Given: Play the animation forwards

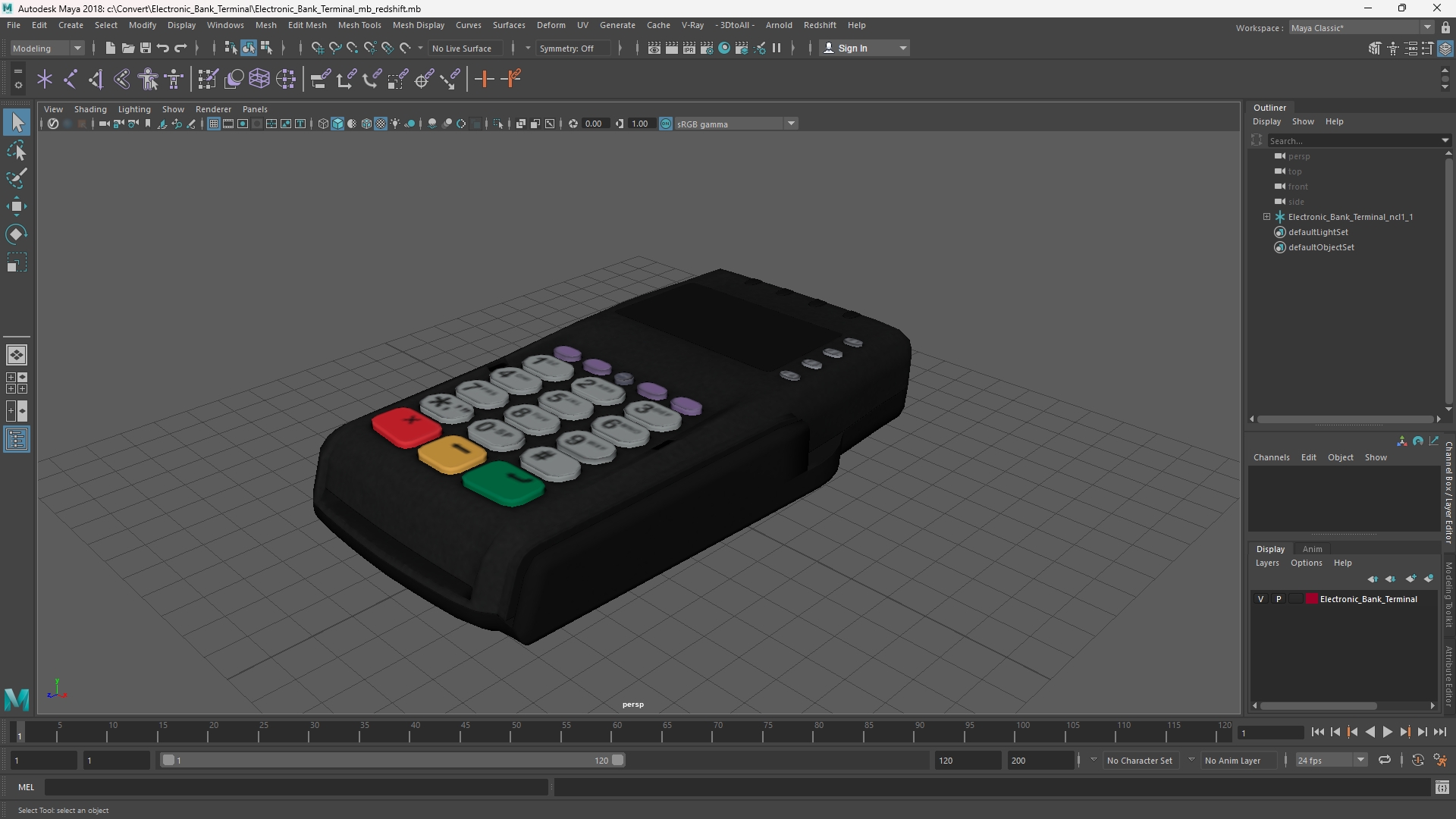Looking at the screenshot, I should point(1387,732).
